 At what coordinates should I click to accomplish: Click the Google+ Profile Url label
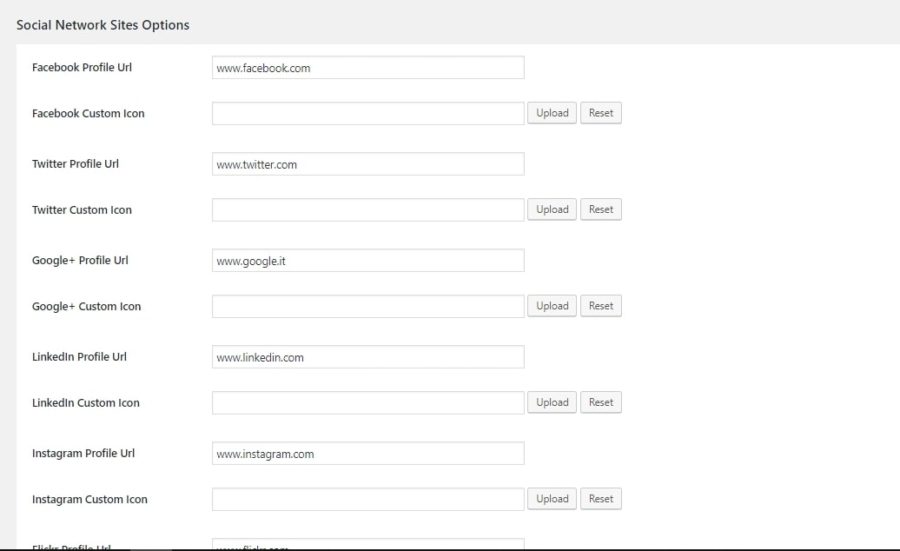[x=80, y=260]
